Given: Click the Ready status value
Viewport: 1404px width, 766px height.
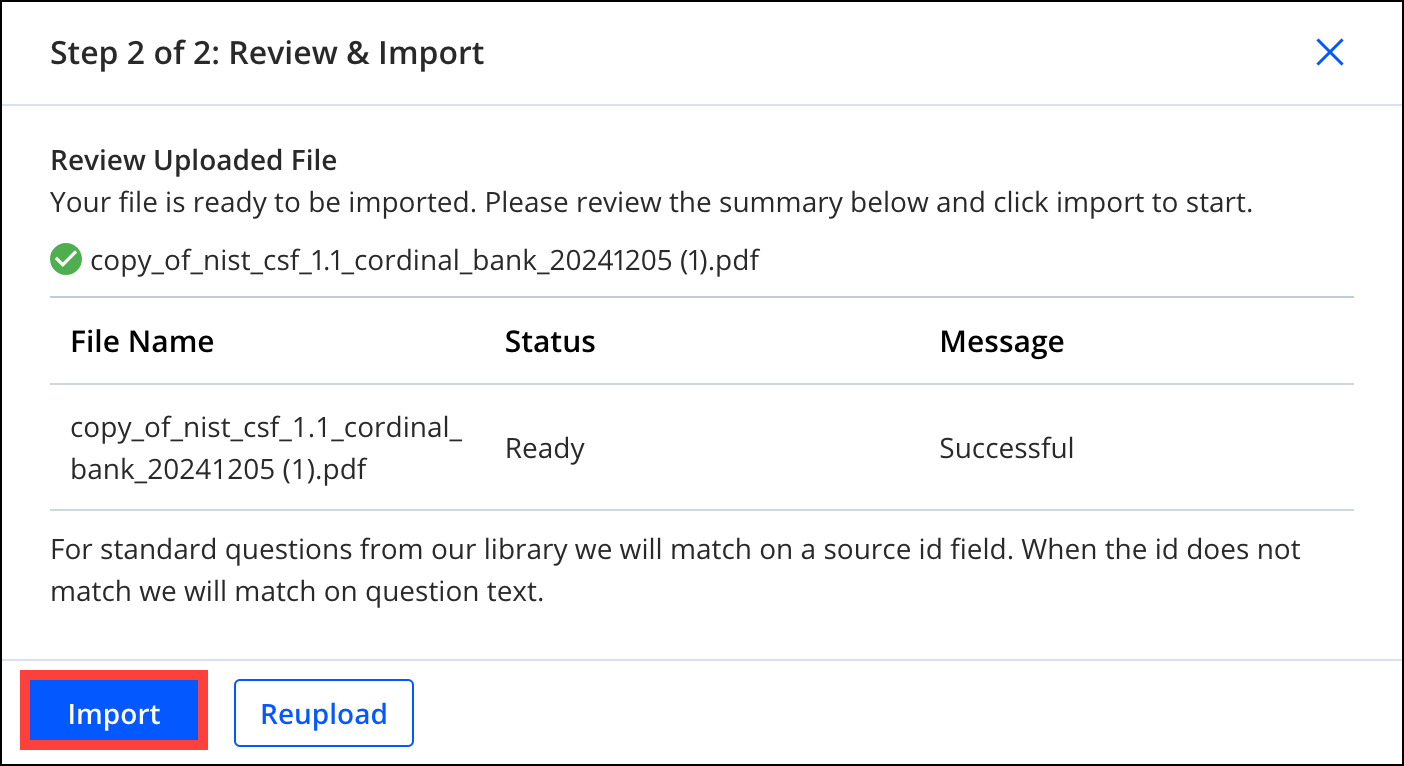Looking at the screenshot, I should click(545, 449).
